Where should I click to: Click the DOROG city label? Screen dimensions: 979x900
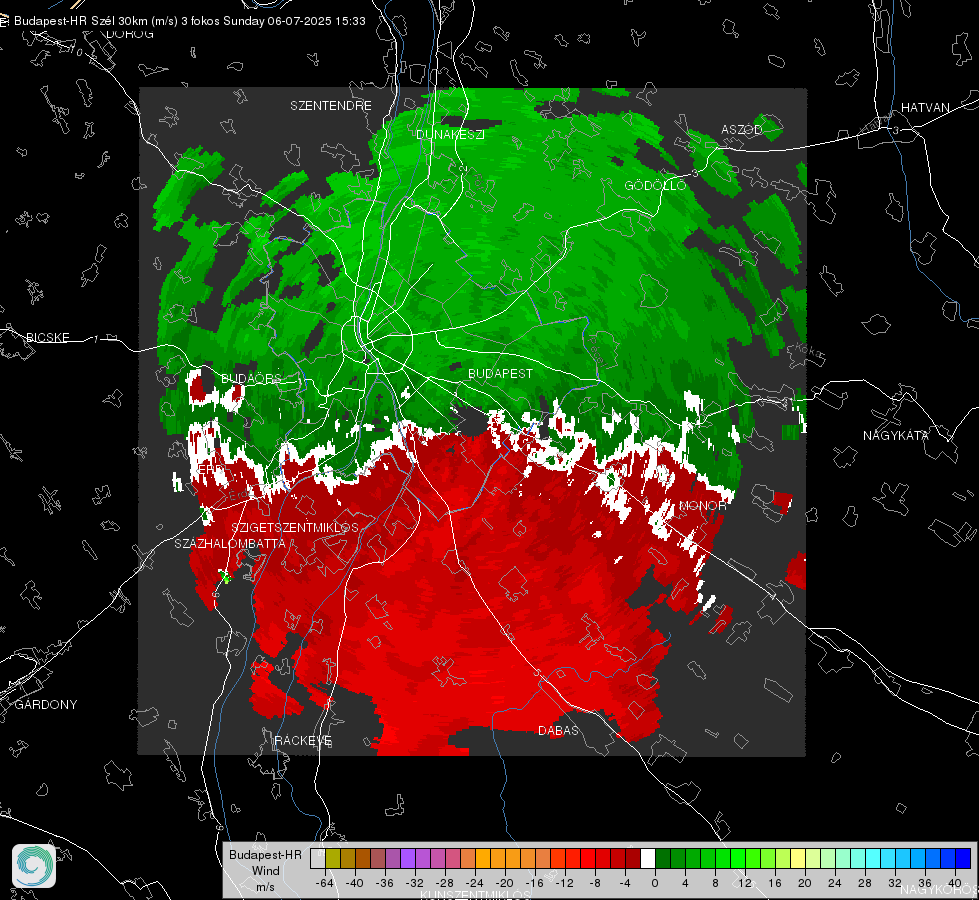(130, 34)
